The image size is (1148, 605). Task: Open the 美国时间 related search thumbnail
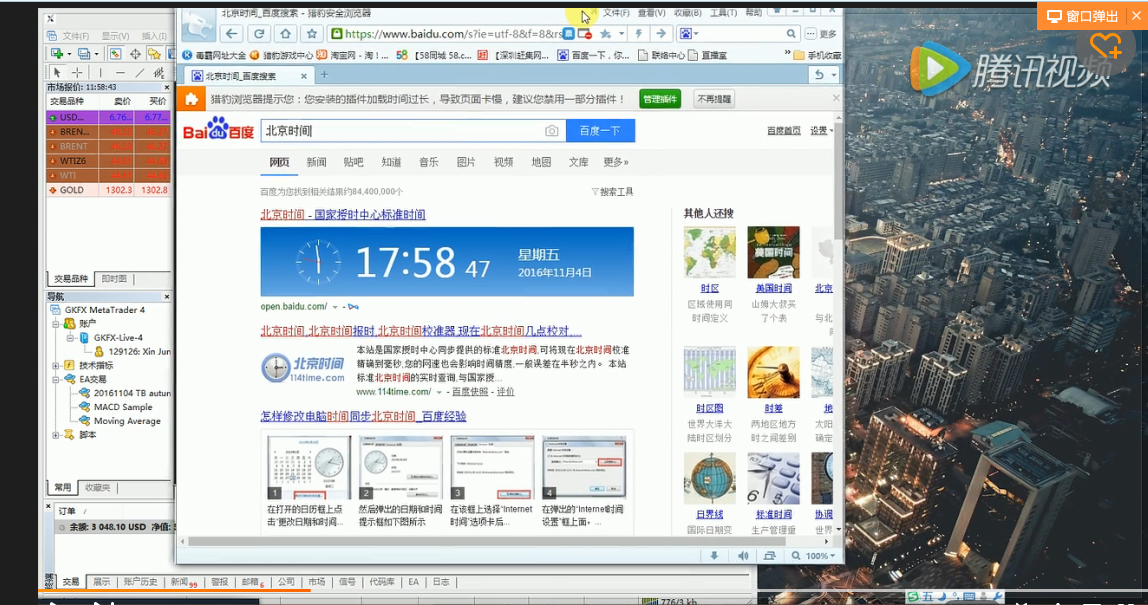click(x=773, y=252)
